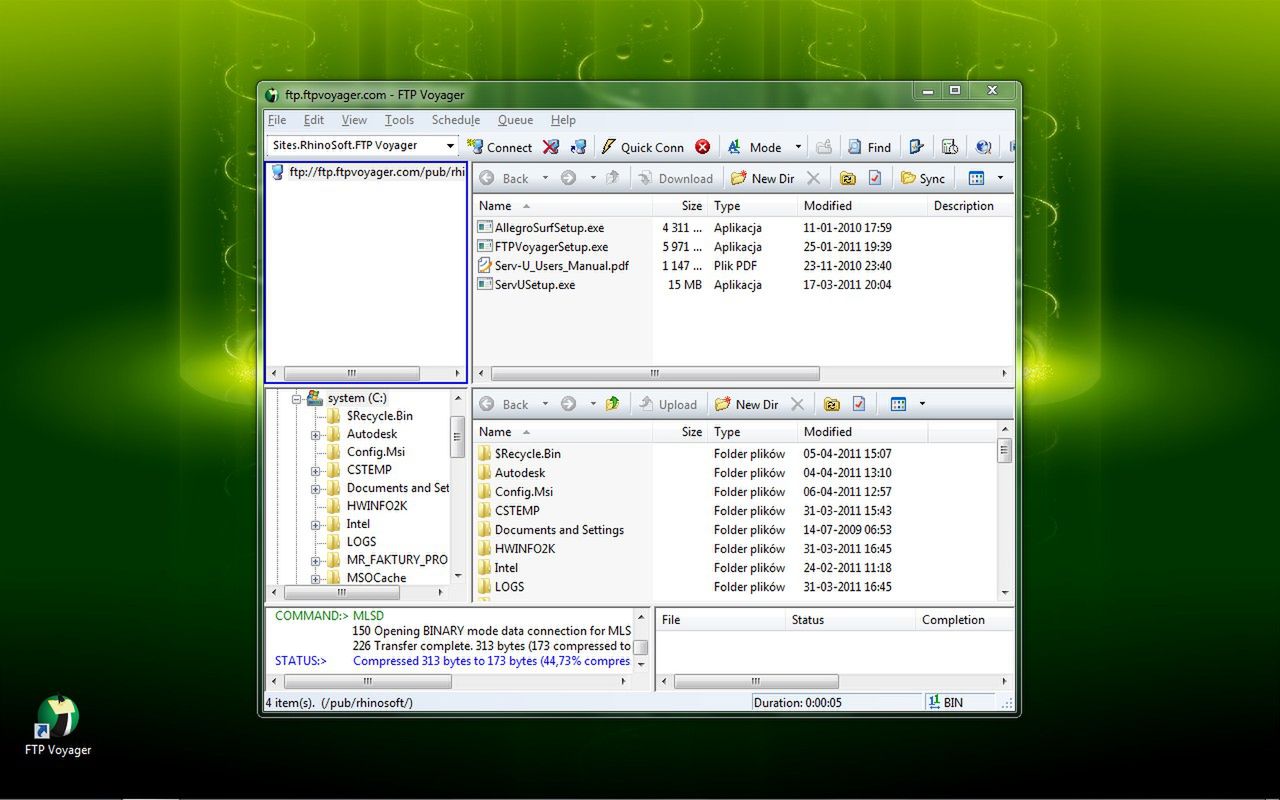Select Config.Msi folder in local tree
The image size is (1280, 800).
[x=375, y=452]
